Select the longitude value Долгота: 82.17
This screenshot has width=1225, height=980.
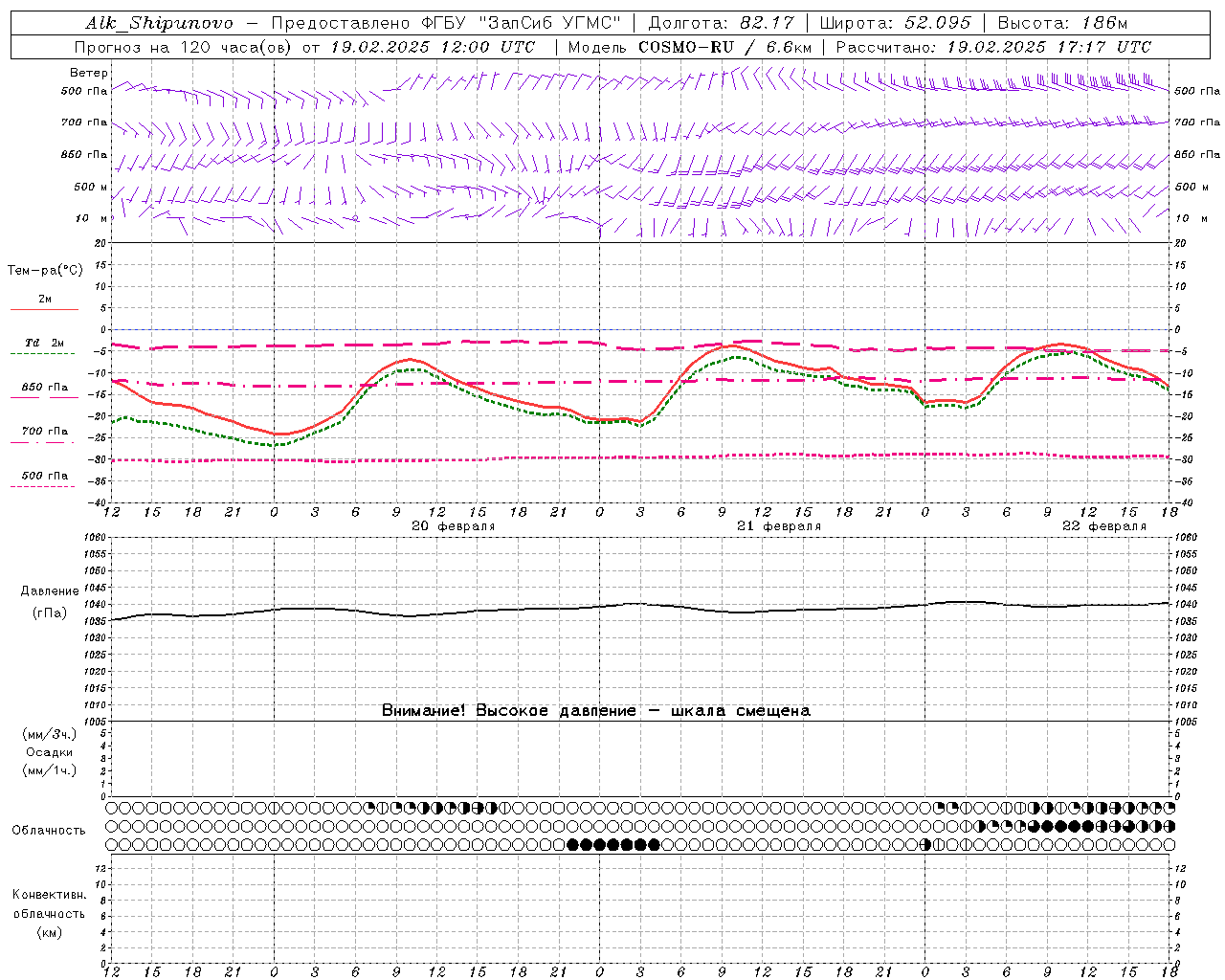coord(721,24)
